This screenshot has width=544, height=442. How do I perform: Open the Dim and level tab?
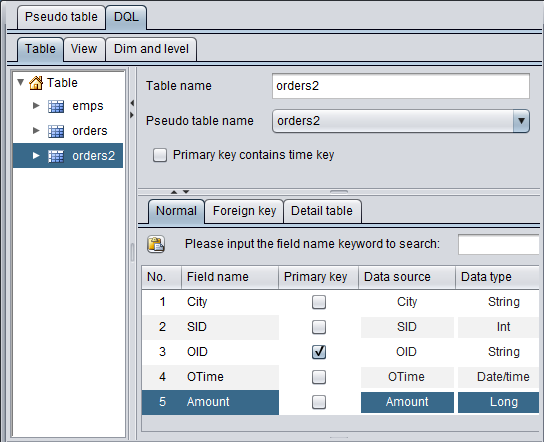(x=151, y=49)
